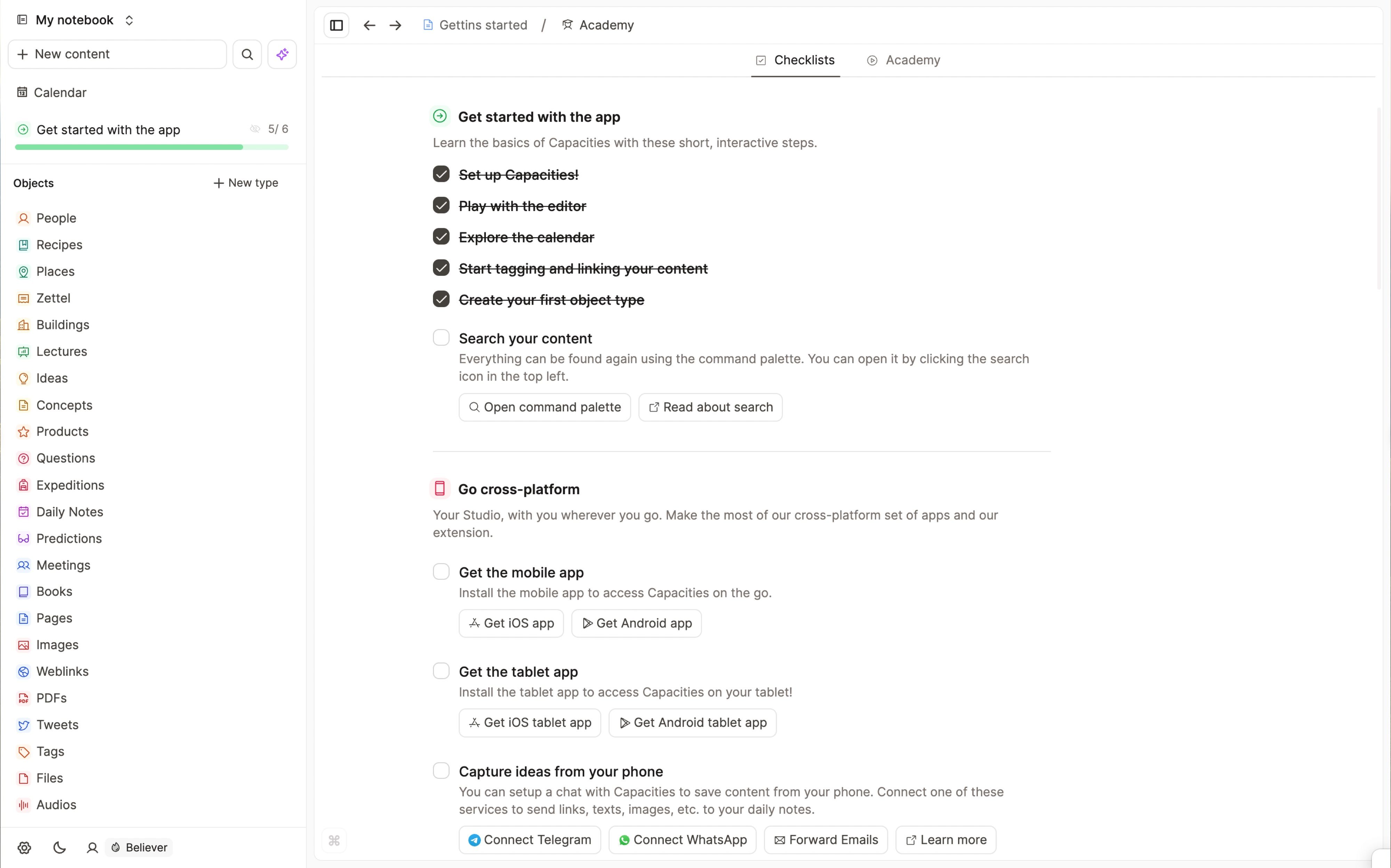Screen dimensions: 1391x868
Task: Click Open command palette button
Action: point(544,407)
